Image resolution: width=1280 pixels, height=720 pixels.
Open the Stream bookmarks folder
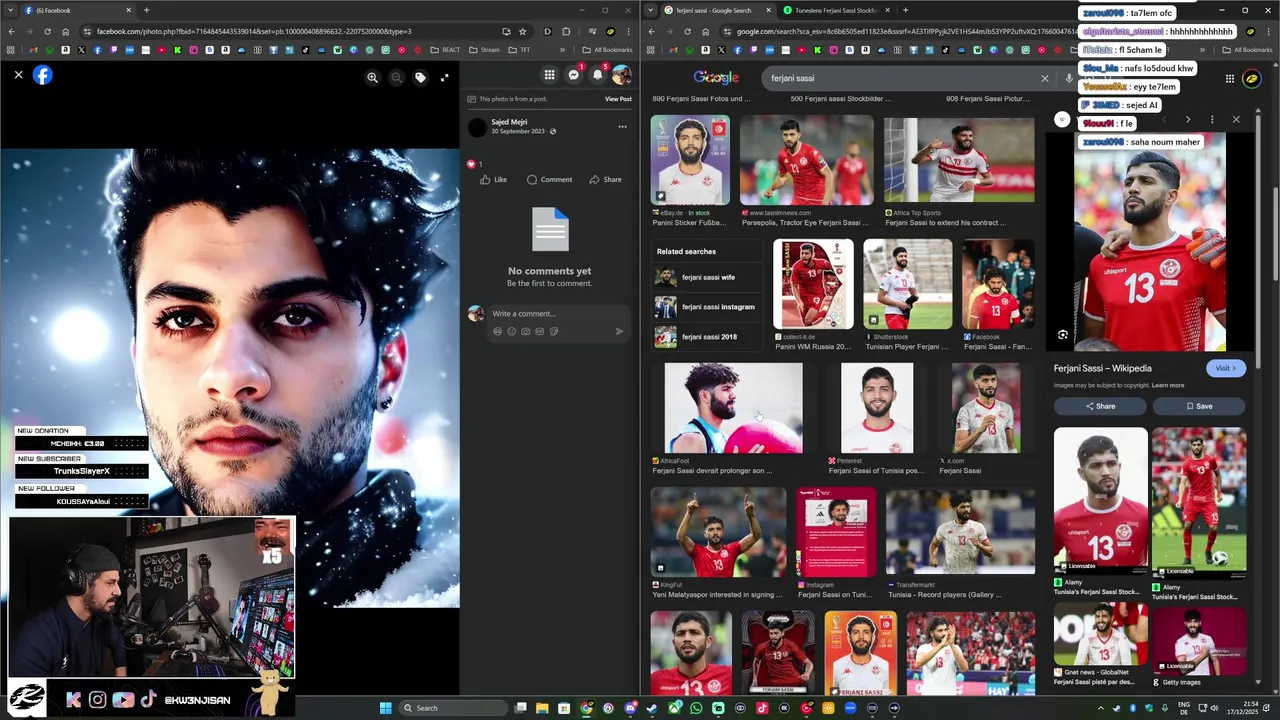point(485,50)
